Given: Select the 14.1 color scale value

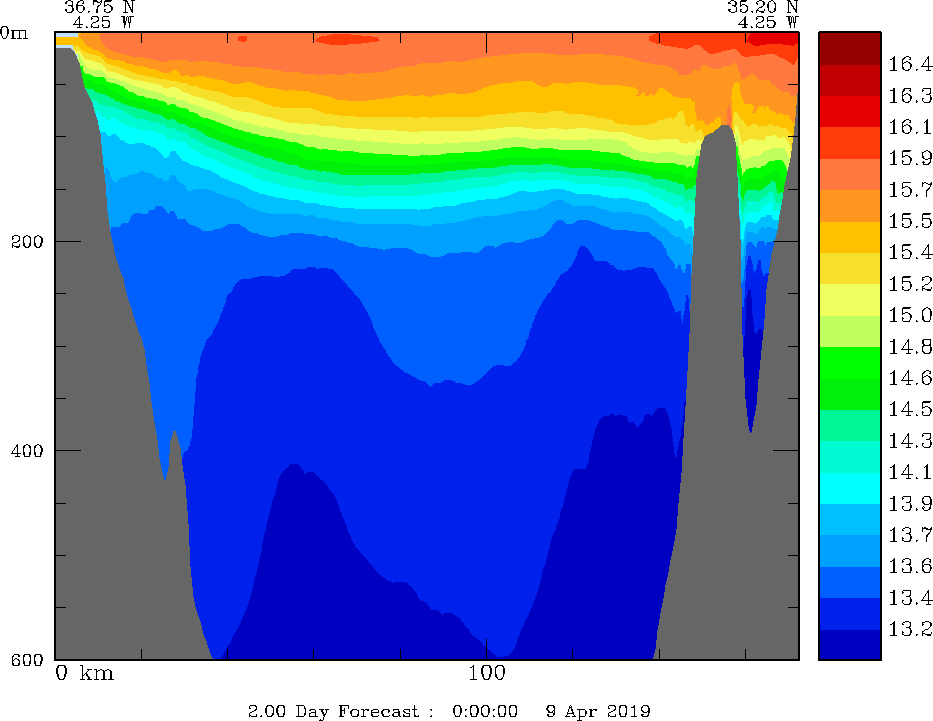Looking at the screenshot, I should click(x=910, y=472).
